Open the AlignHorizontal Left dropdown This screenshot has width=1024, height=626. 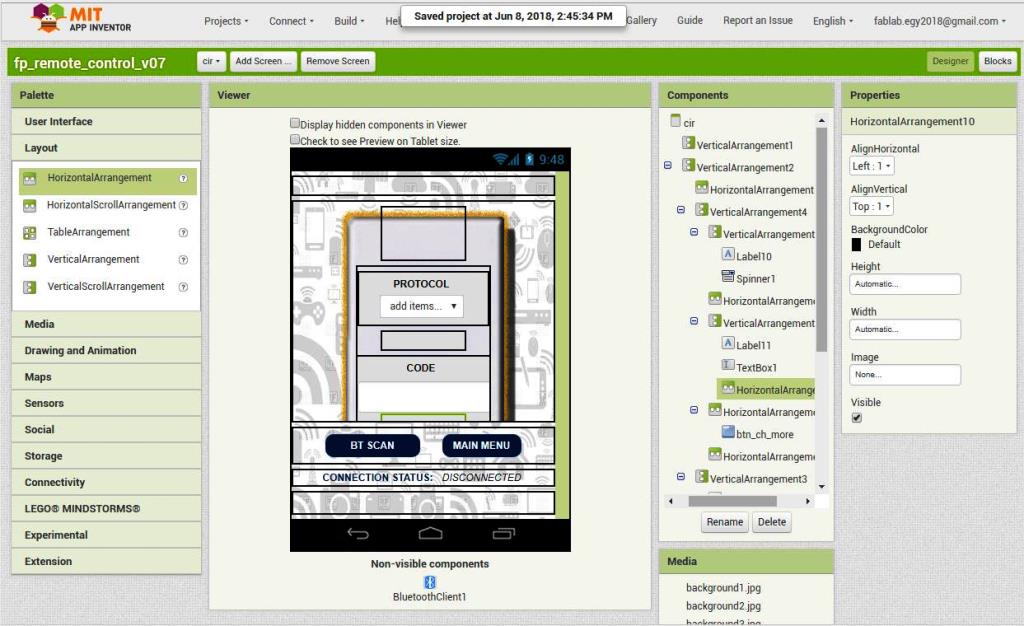pos(871,166)
